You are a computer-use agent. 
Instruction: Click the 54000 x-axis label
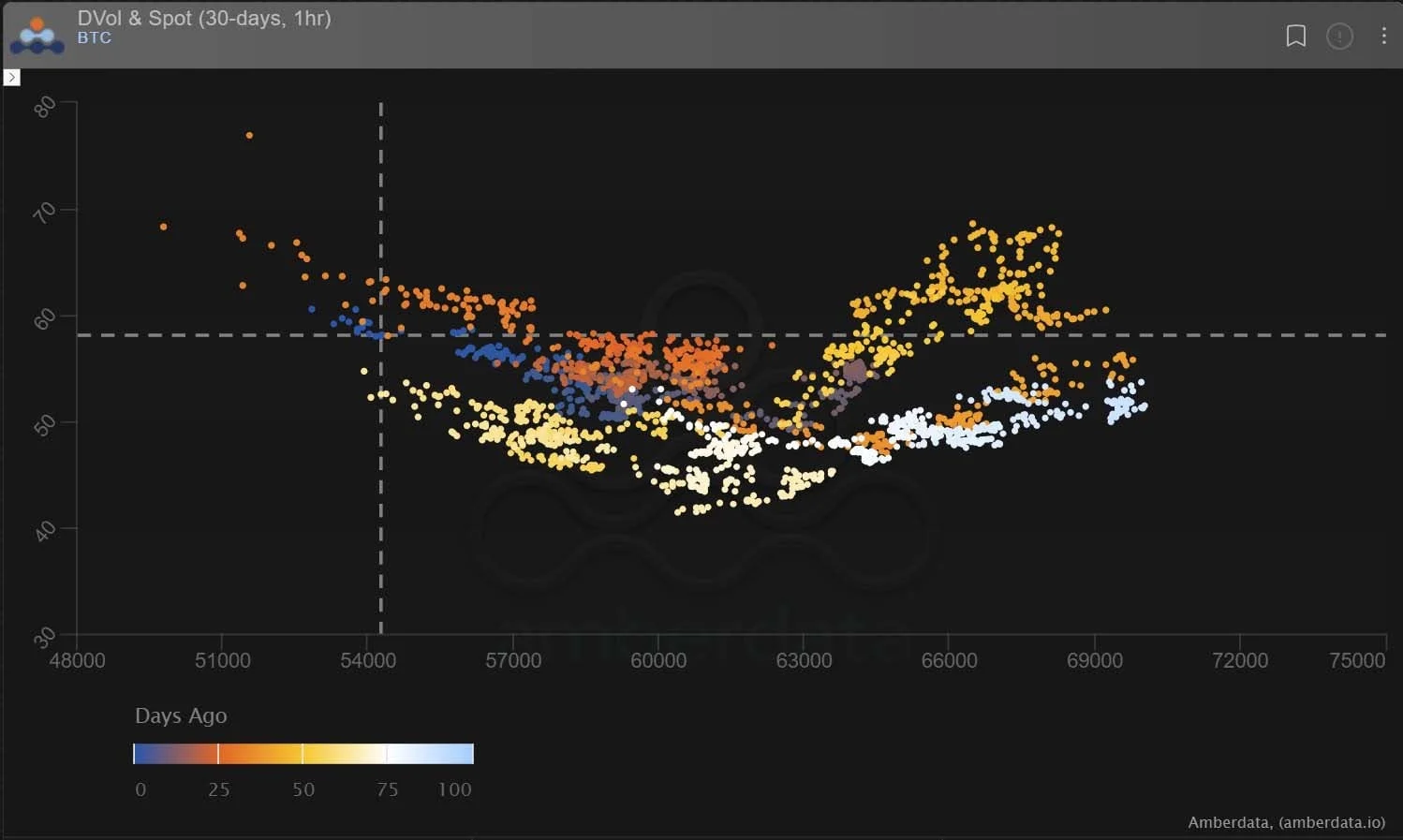click(x=367, y=660)
